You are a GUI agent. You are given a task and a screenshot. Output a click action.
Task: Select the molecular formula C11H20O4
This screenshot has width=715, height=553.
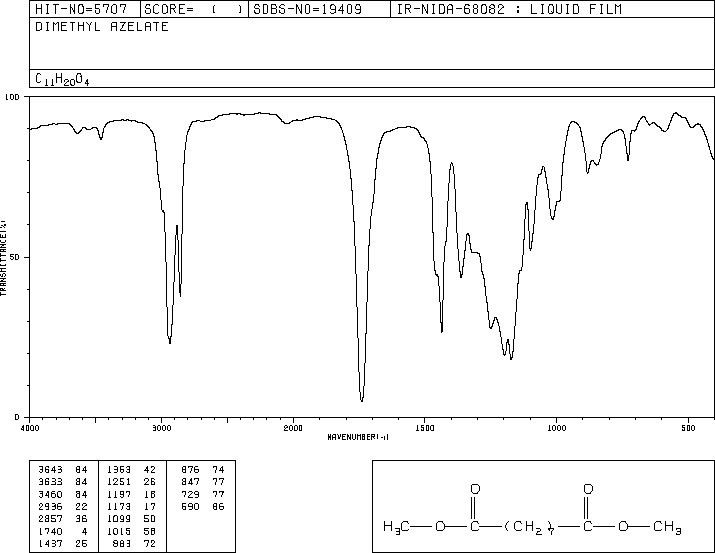click(62, 79)
